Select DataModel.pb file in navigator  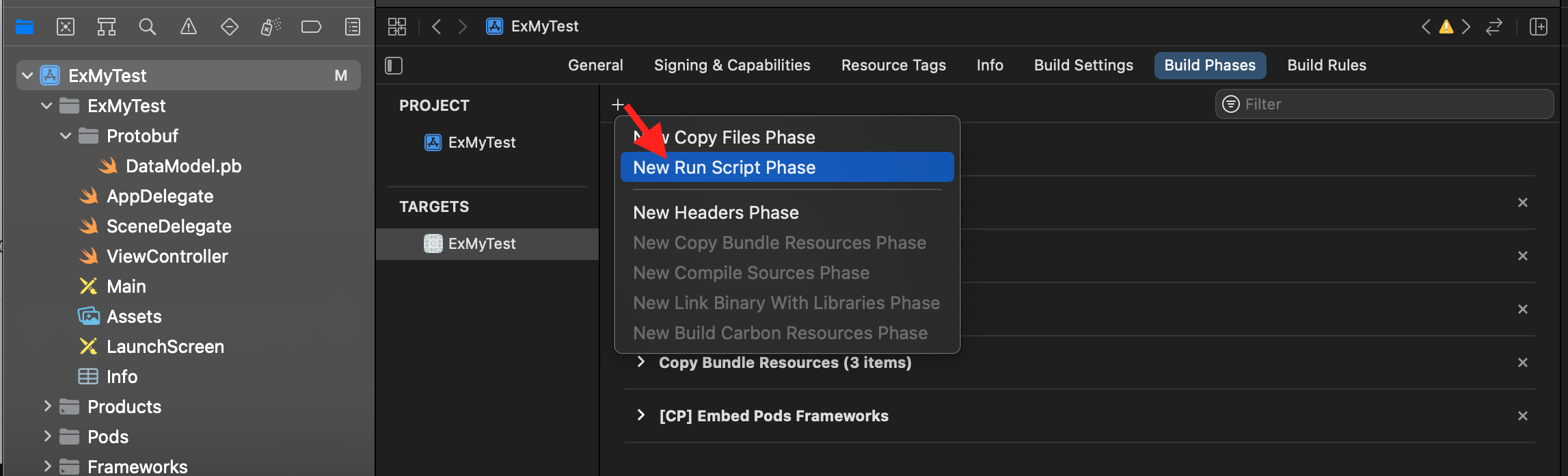183,166
